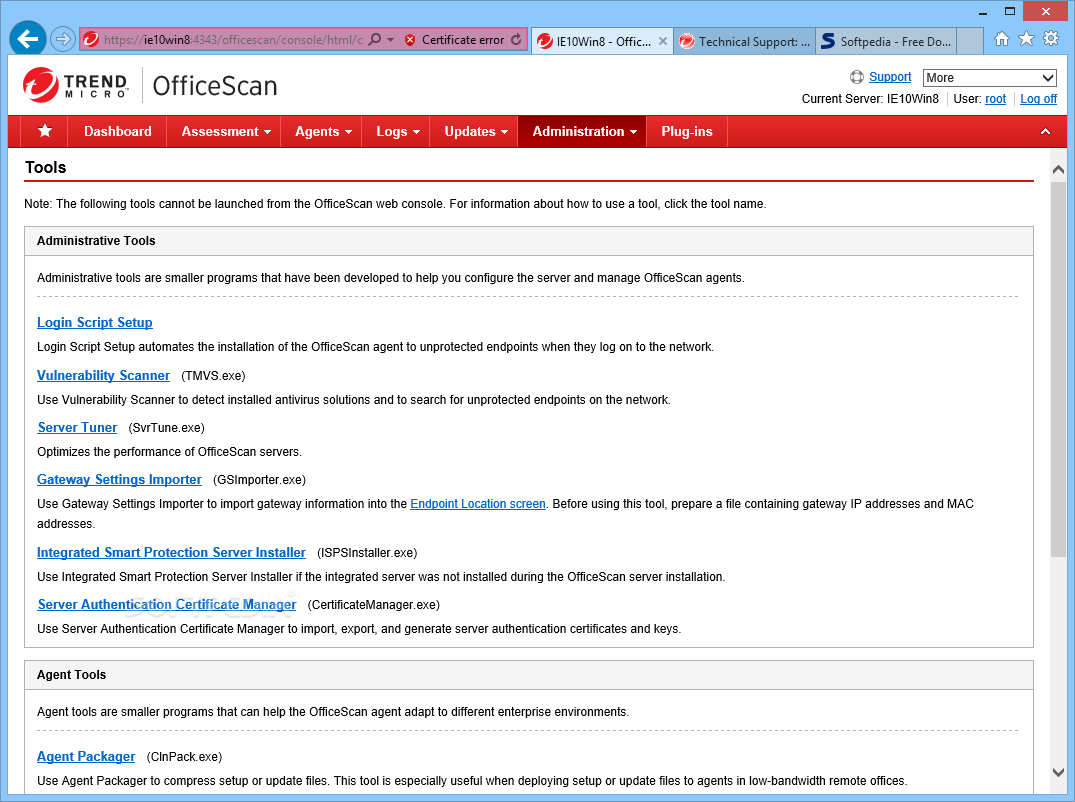Screen dimensions: 1075x802
Task: Click the scrollbar down arrow
Action: coord(1058,773)
